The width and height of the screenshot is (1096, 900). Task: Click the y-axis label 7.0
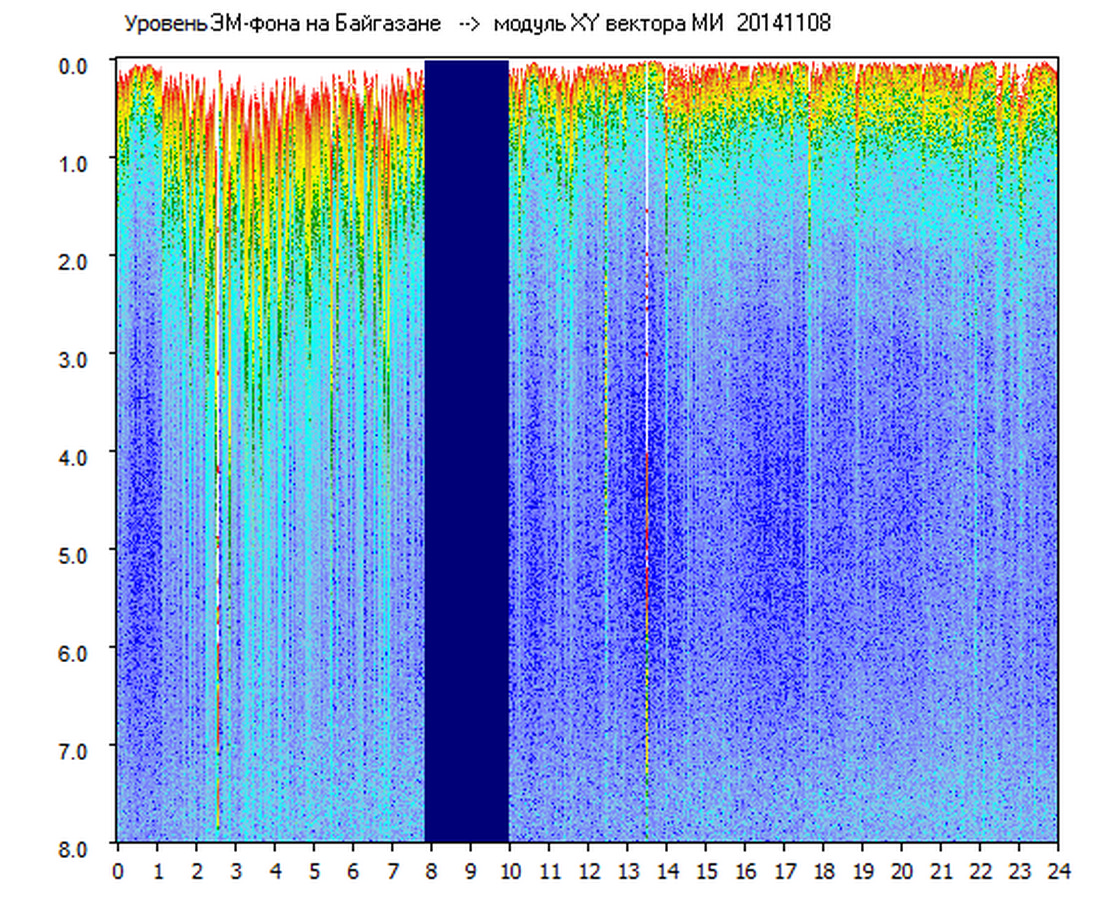click(77, 749)
